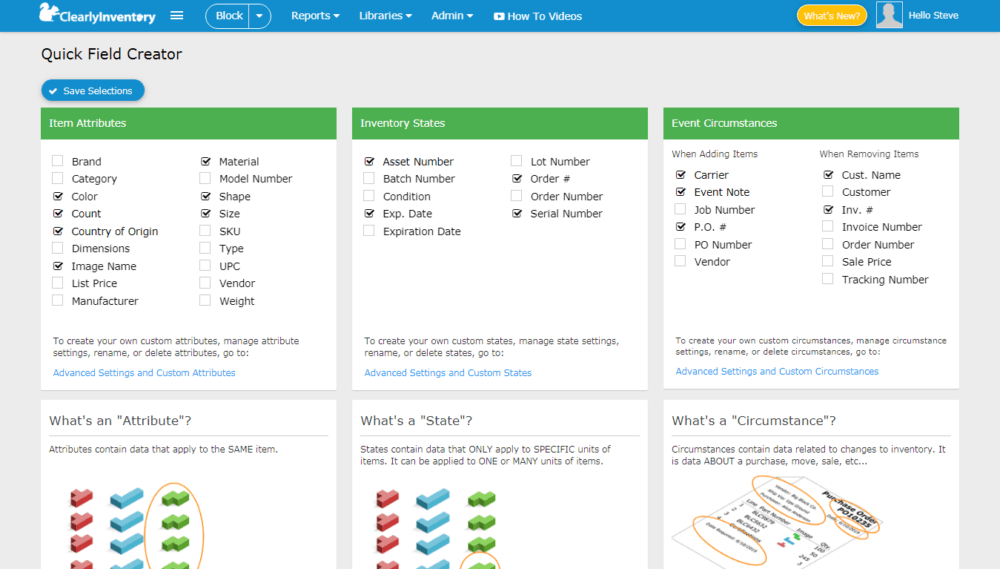Check the Sale Price checkbox

tap(828, 261)
